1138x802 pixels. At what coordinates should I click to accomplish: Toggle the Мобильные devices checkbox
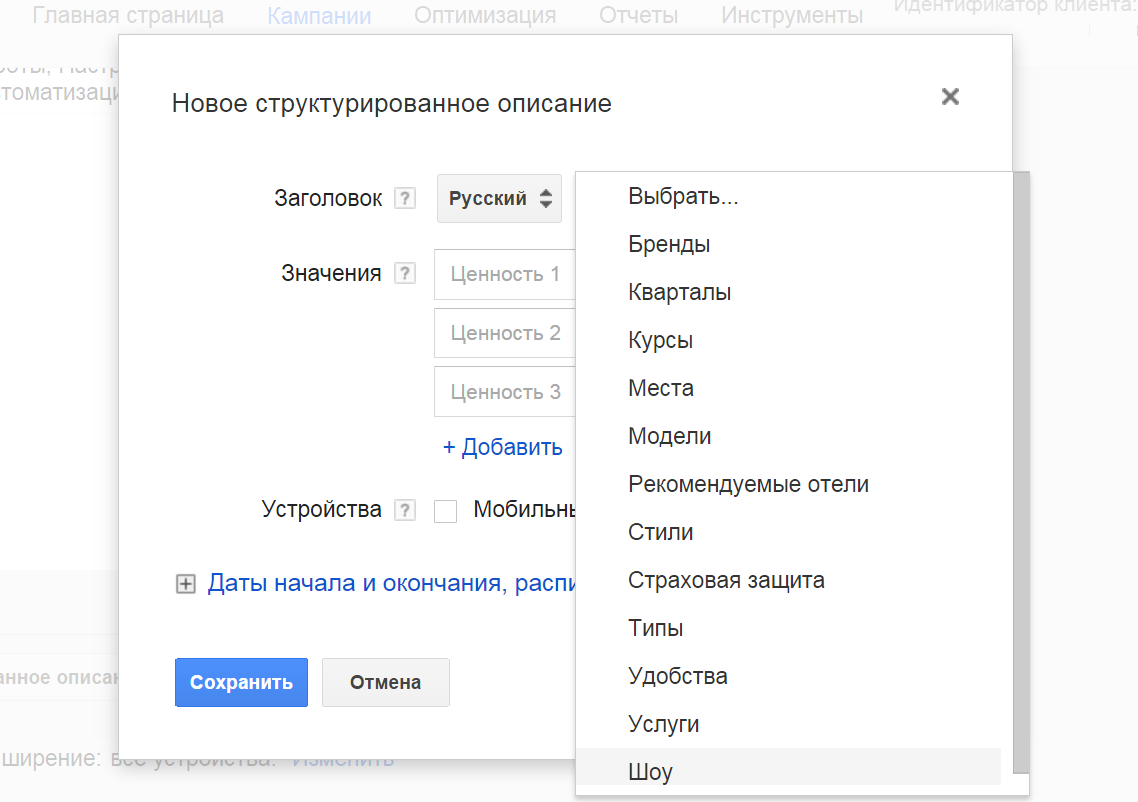pyautogui.click(x=446, y=511)
